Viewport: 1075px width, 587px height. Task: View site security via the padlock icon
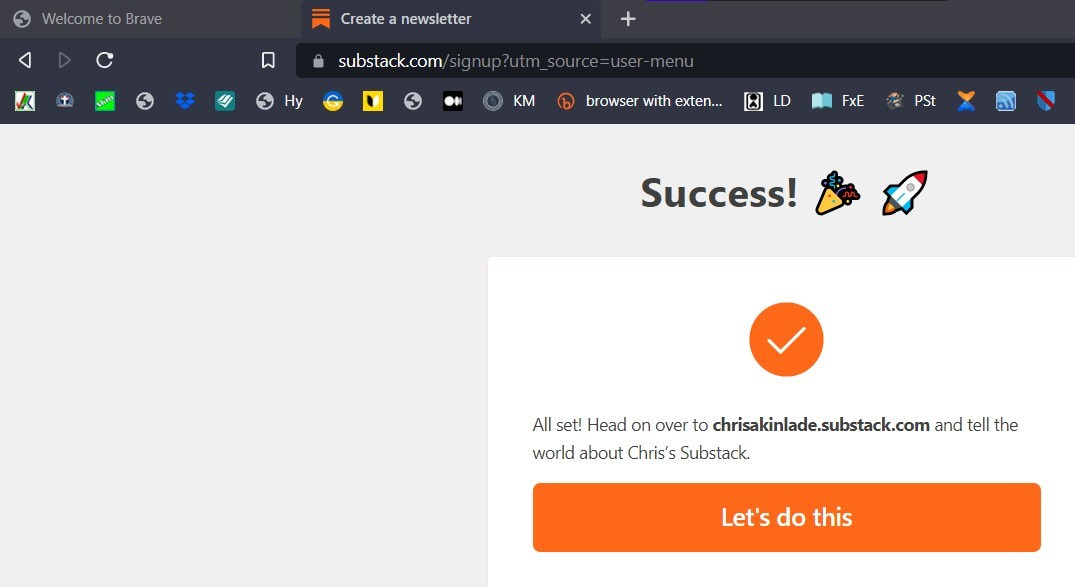pyautogui.click(x=318, y=61)
